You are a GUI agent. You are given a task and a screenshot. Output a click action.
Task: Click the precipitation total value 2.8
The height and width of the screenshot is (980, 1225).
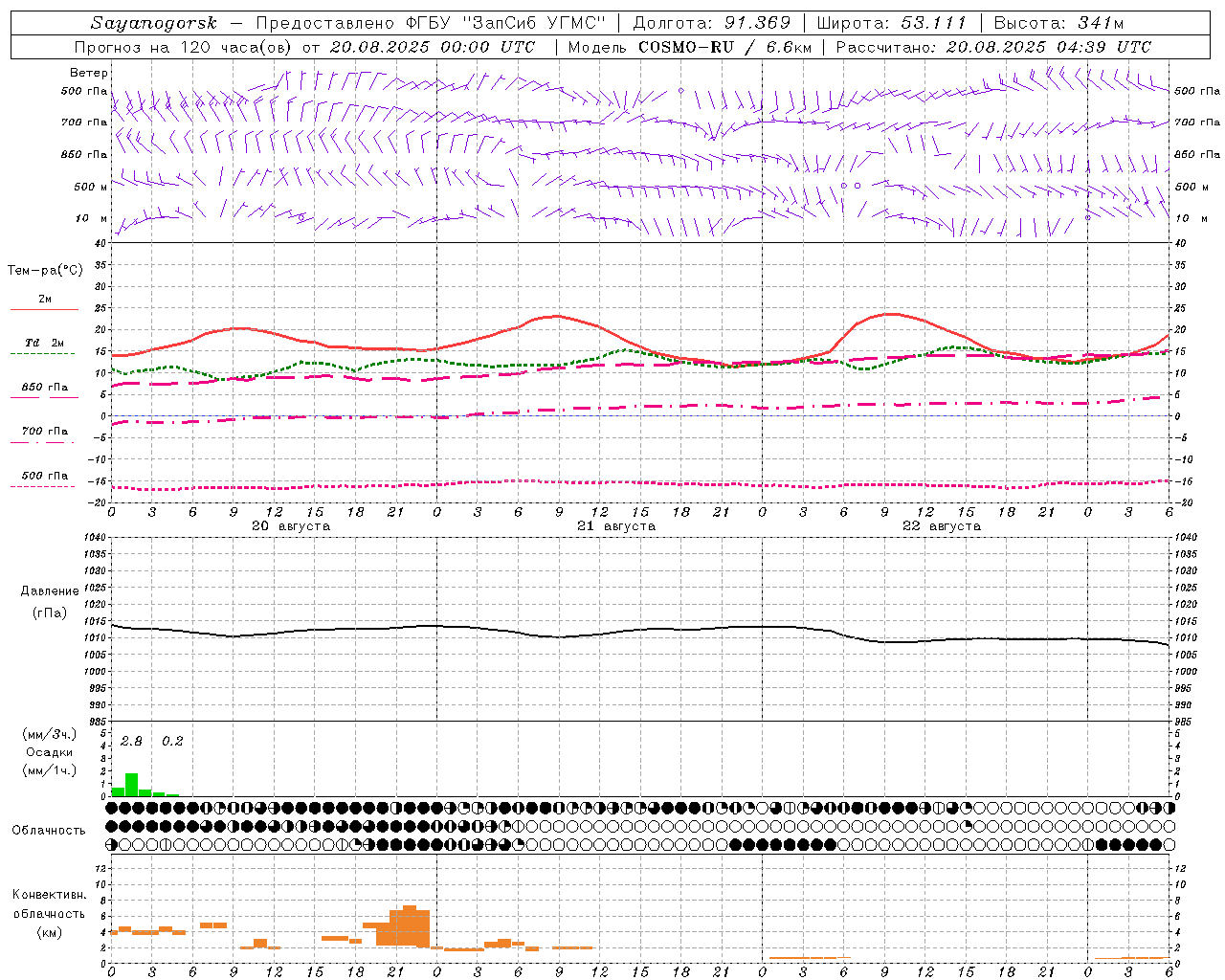[x=131, y=742]
